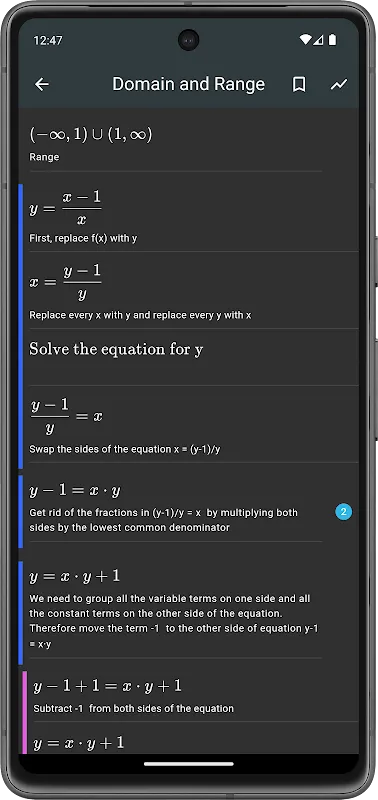378x800 pixels.
Task: Bookmark this Domain and Range solution
Action: [299, 85]
